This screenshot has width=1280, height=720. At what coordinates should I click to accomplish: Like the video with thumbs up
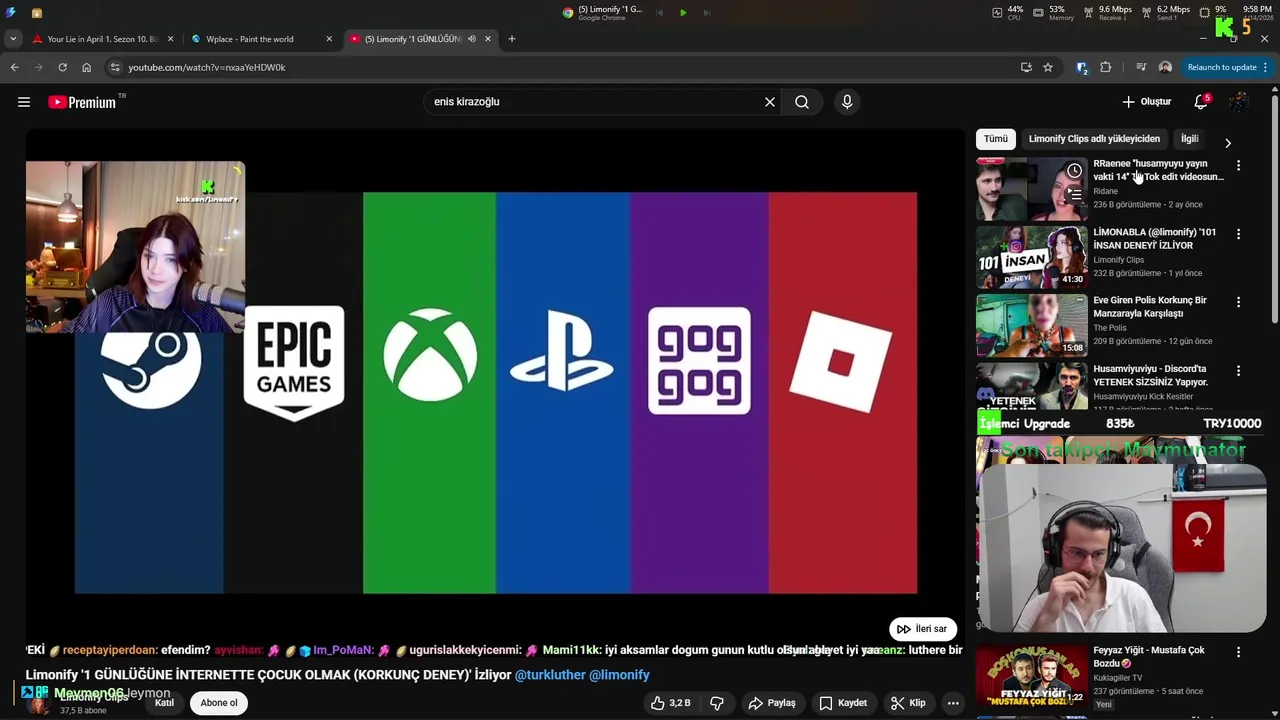pos(669,703)
